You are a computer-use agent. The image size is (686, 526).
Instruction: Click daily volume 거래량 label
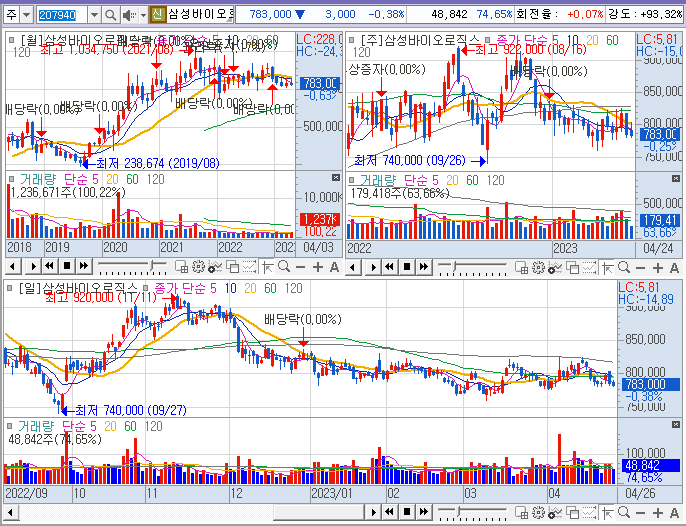(x=35, y=426)
